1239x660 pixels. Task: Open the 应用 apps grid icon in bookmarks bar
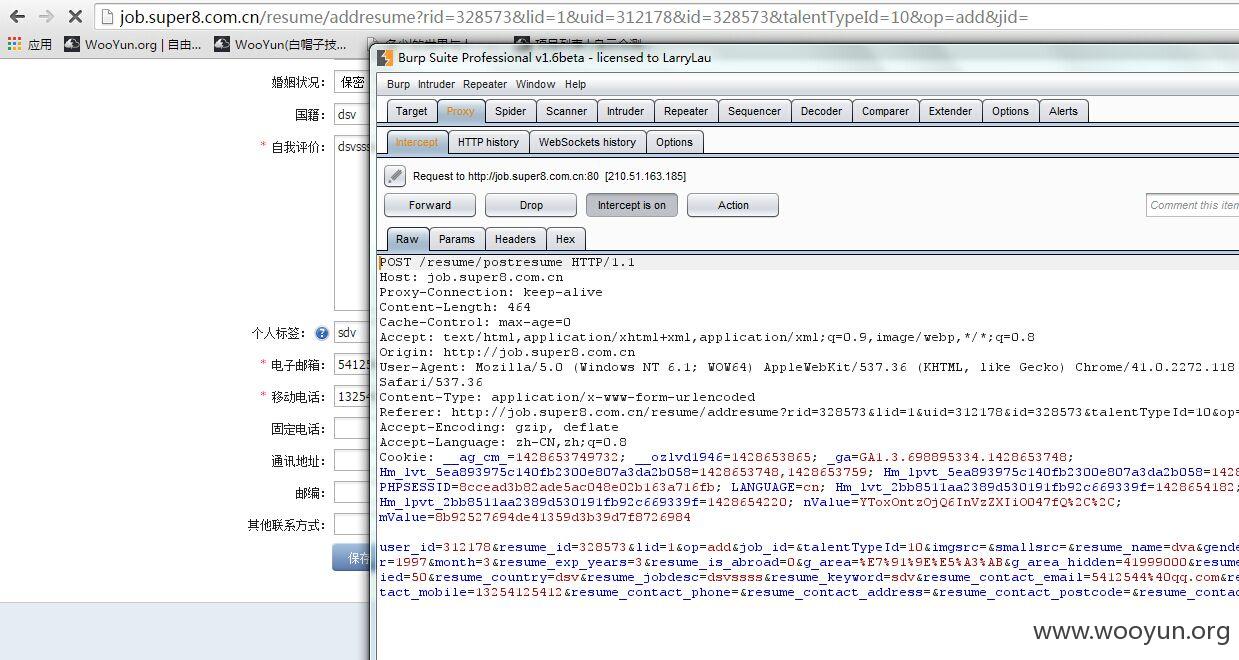click(x=13, y=44)
